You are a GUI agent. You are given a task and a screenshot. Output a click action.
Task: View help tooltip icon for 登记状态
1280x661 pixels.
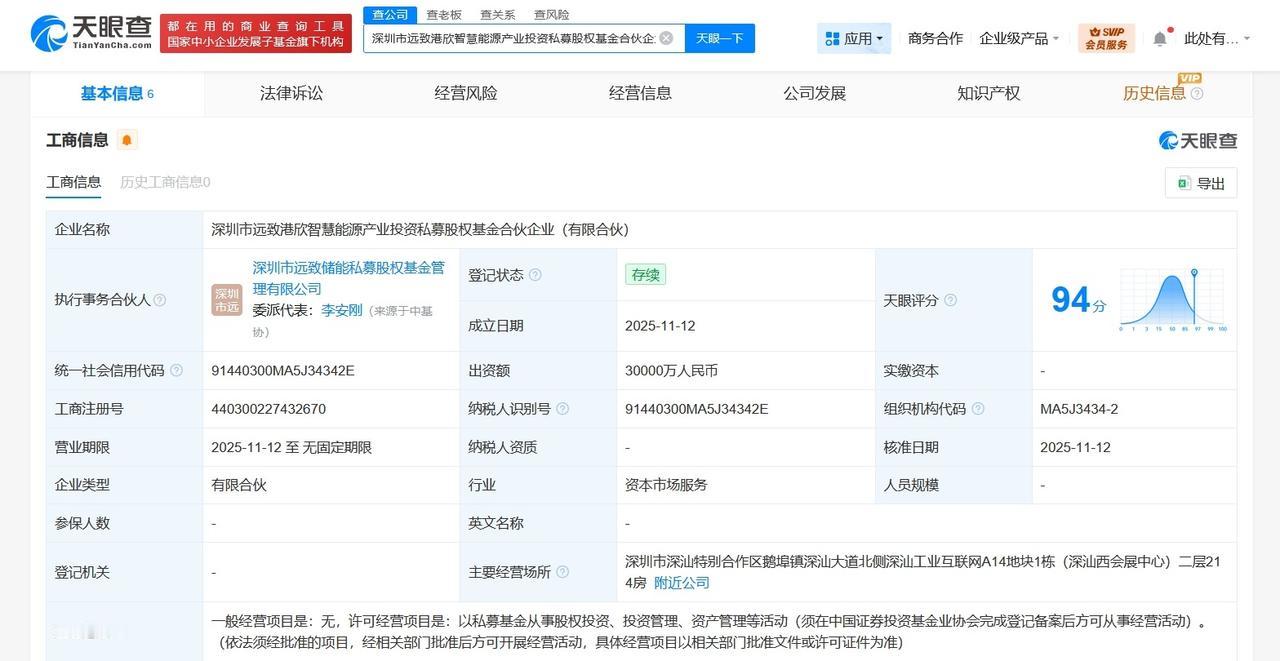click(x=537, y=275)
